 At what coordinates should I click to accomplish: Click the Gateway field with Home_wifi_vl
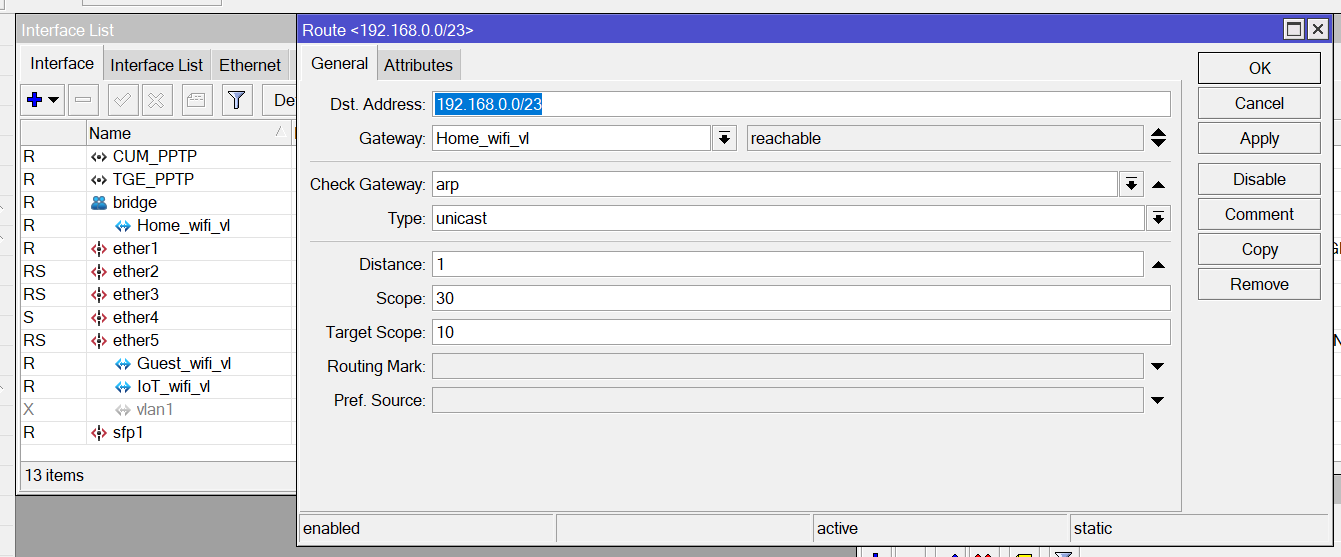pyautogui.click(x=571, y=138)
